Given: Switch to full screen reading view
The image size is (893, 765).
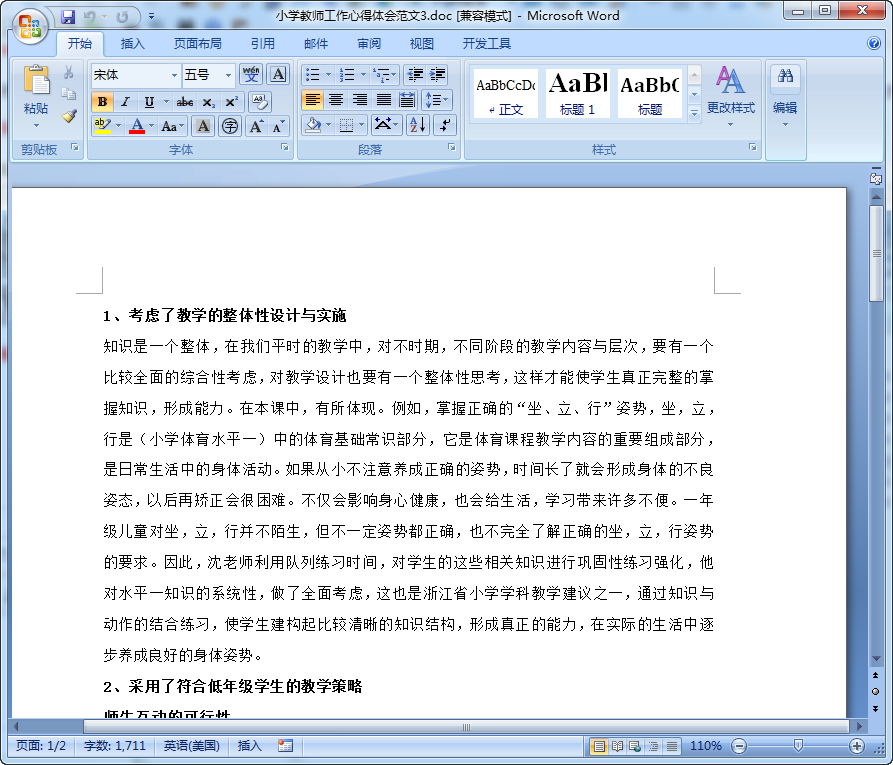Looking at the screenshot, I should pos(617,746).
